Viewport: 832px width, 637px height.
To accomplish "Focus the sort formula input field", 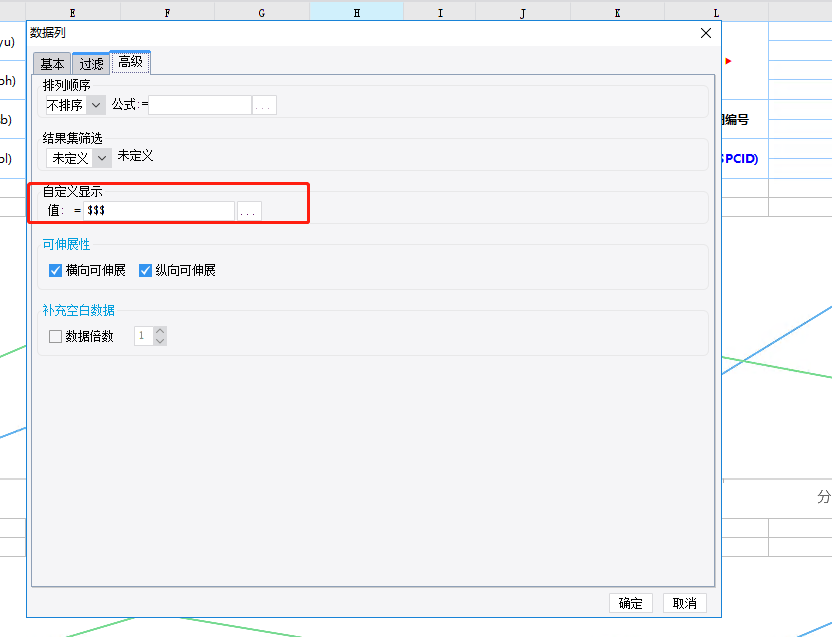I will click(x=200, y=105).
